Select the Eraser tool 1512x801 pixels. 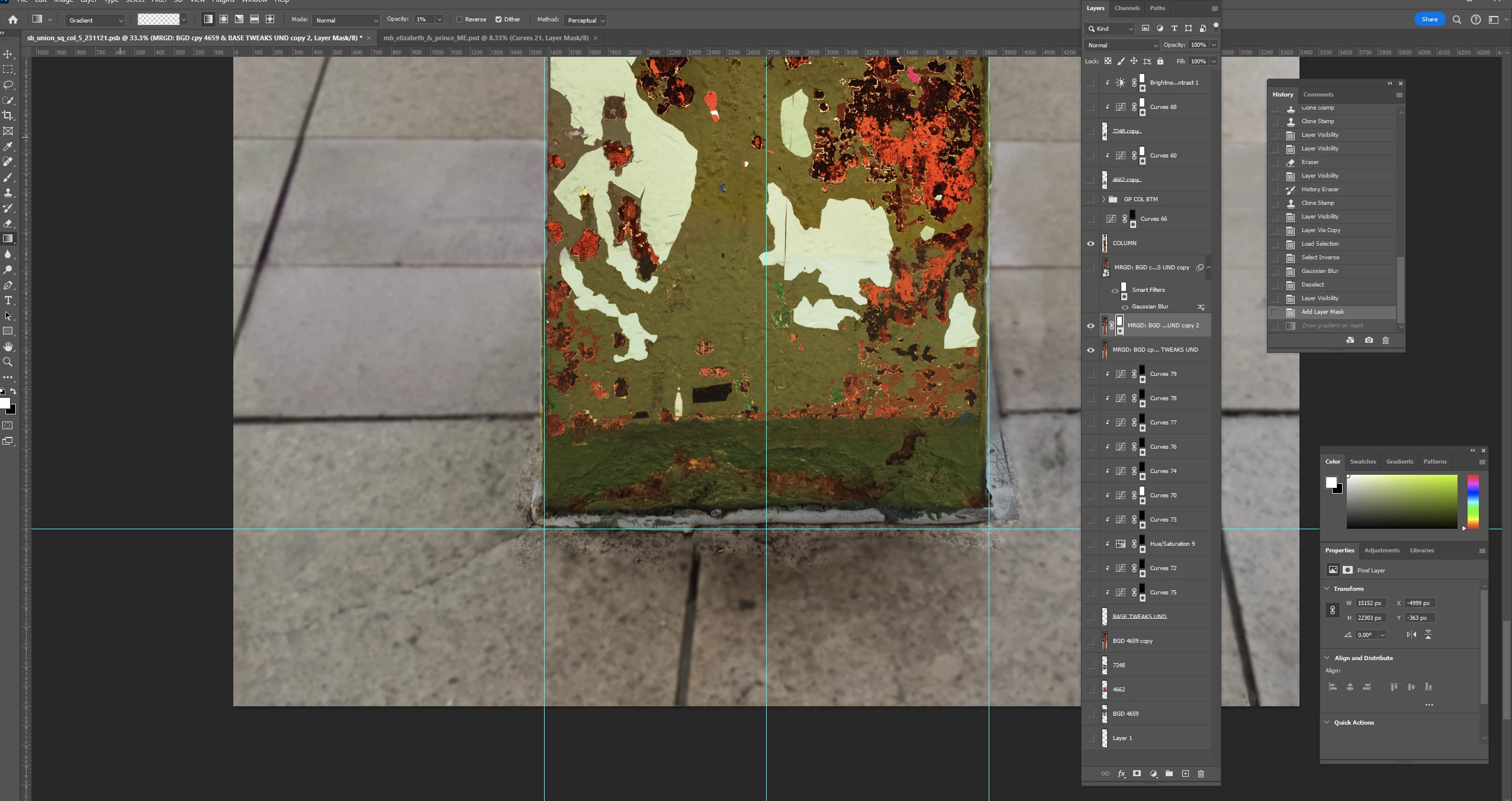(8, 223)
